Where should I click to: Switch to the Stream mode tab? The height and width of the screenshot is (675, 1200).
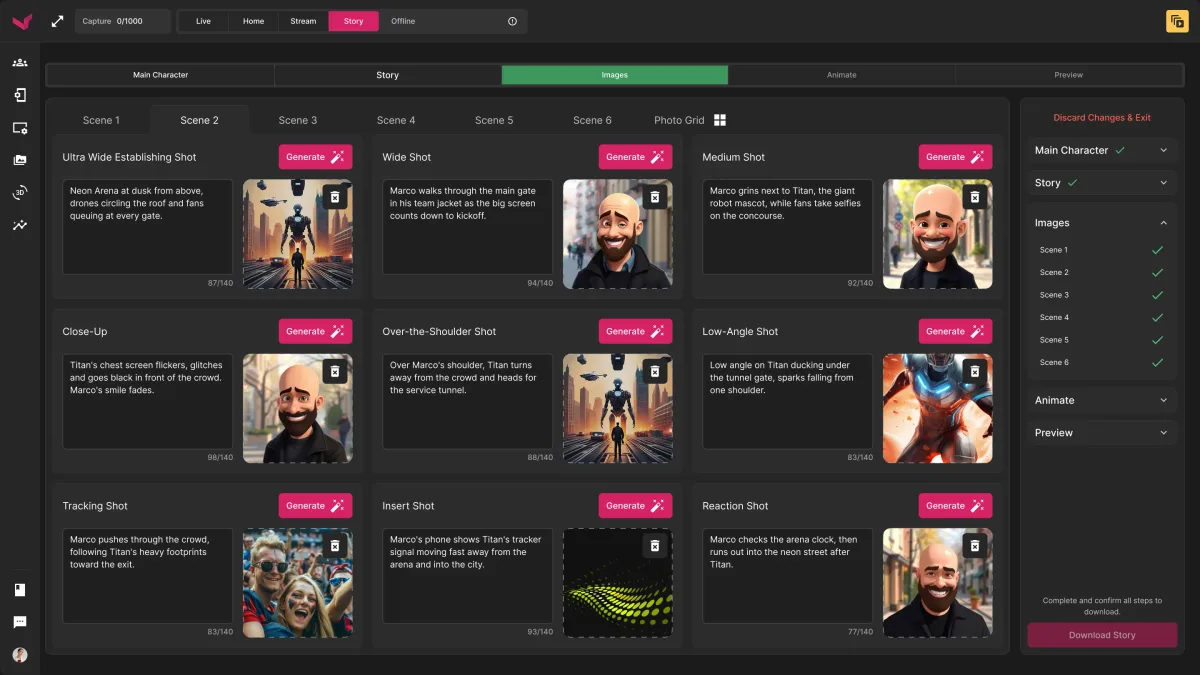tap(303, 21)
